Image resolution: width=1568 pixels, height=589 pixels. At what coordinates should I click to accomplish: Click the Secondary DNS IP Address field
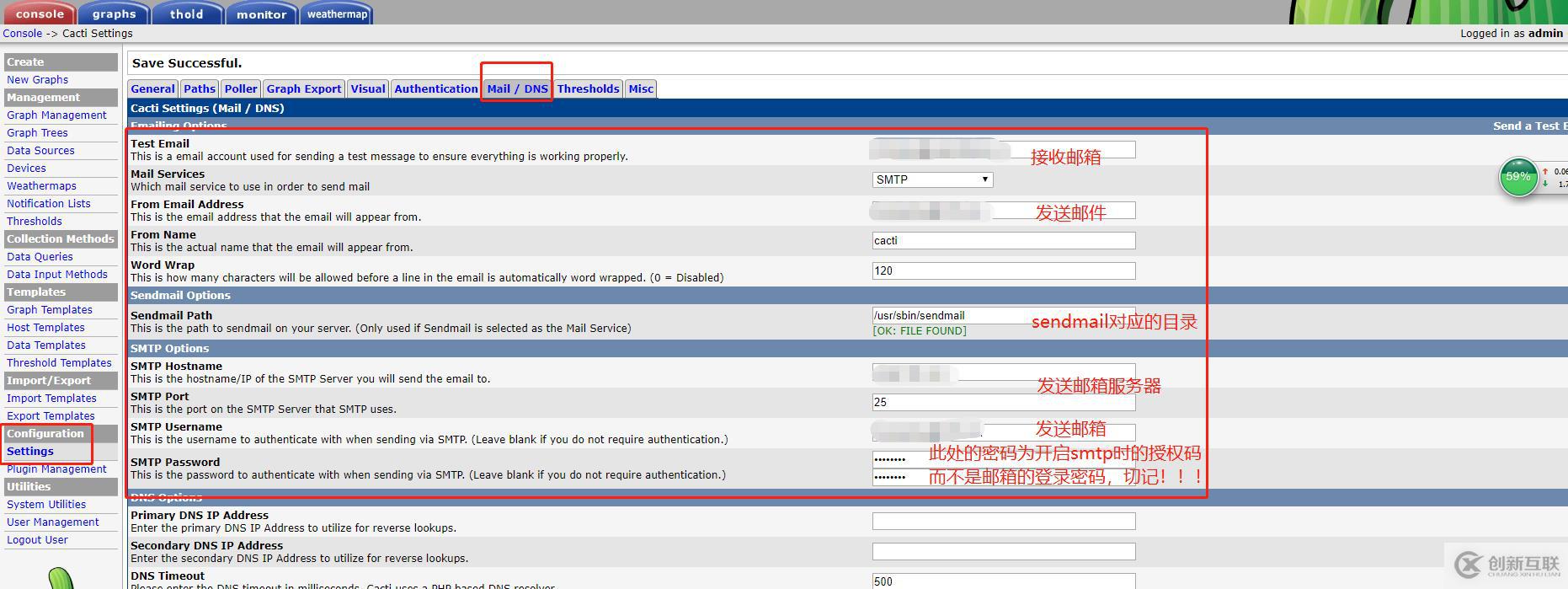(1004, 551)
